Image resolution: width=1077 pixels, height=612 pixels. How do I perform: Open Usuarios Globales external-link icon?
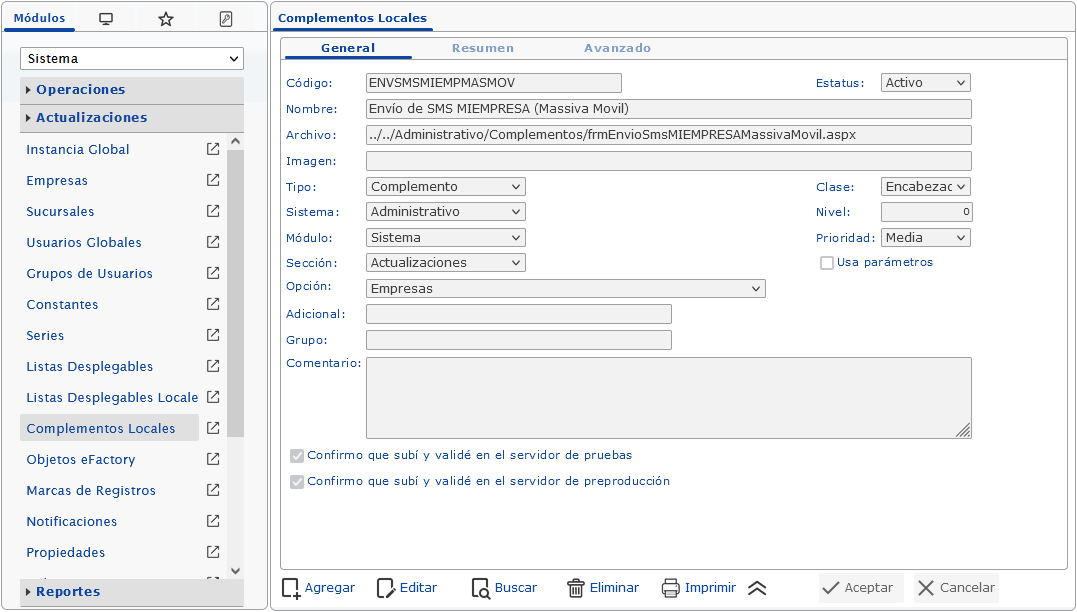(x=213, y=242)
